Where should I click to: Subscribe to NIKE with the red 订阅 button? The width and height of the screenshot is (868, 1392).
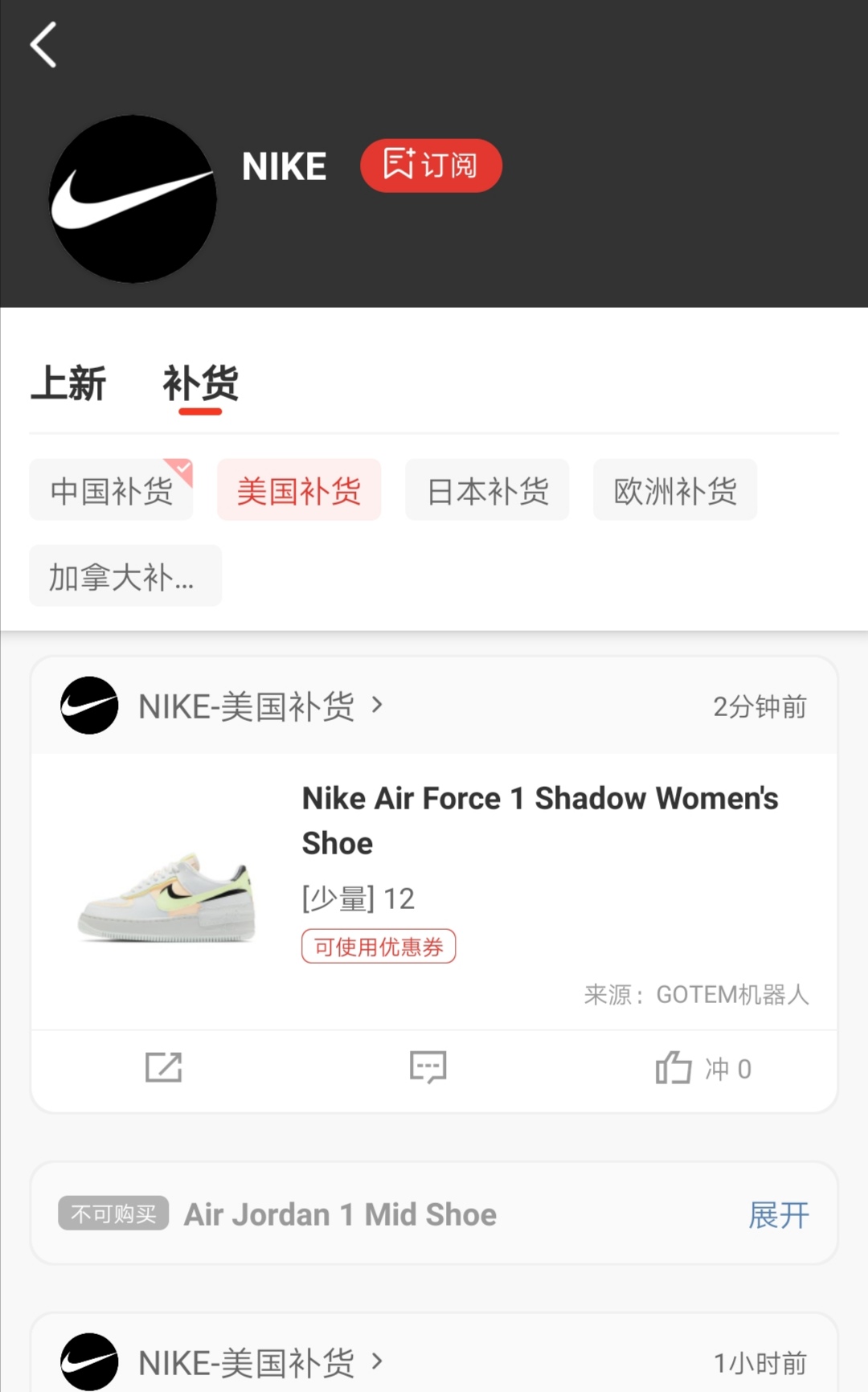431,166
